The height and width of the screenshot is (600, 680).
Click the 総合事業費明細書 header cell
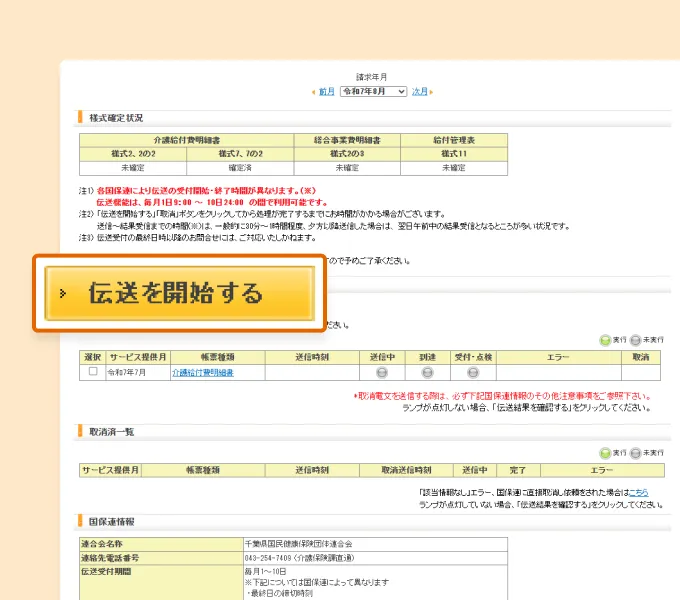[347, 140]
